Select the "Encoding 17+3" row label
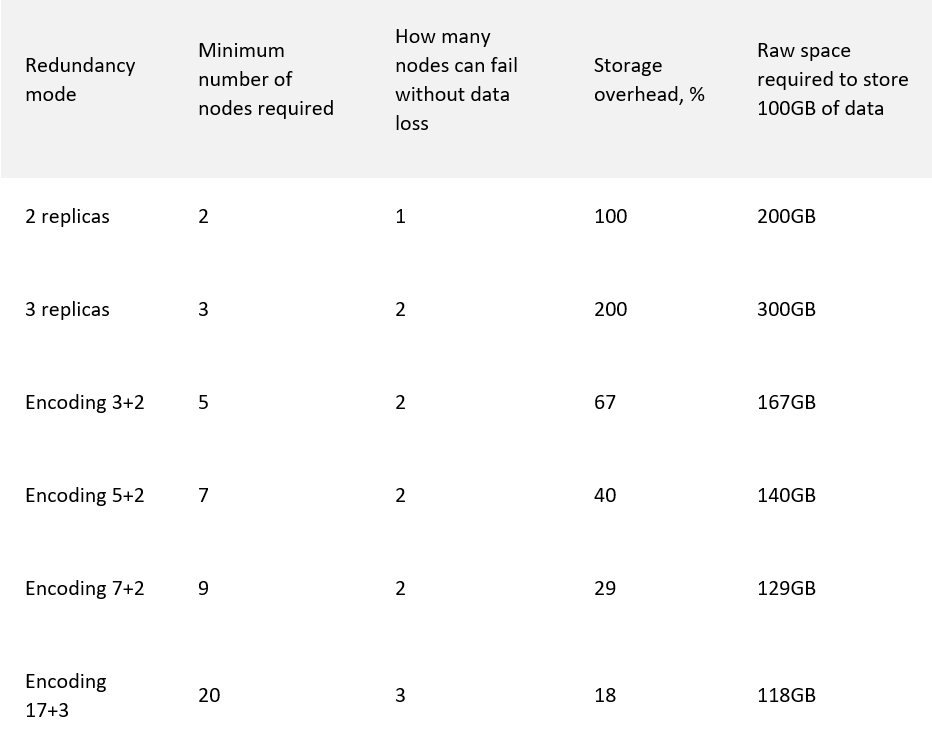 (x=66, y=696)
